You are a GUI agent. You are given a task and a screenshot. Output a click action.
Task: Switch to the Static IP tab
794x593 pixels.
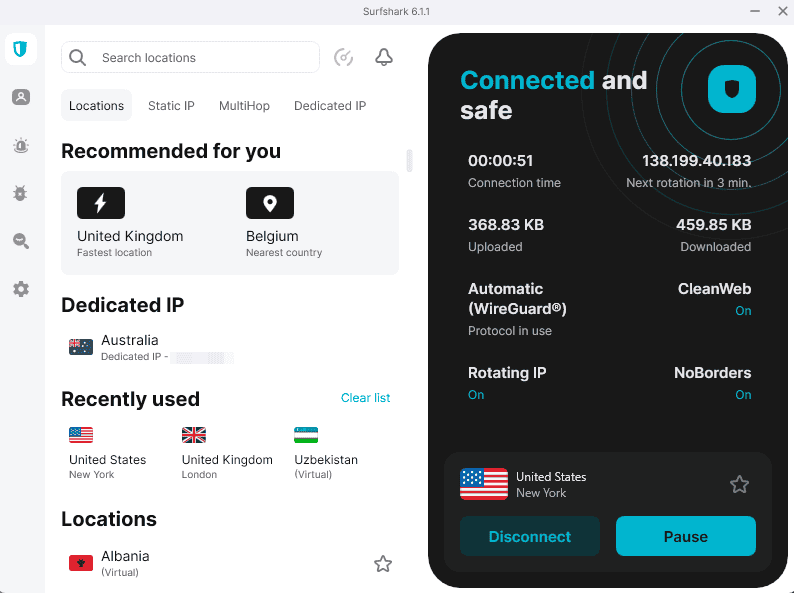(x=171, y=106)
